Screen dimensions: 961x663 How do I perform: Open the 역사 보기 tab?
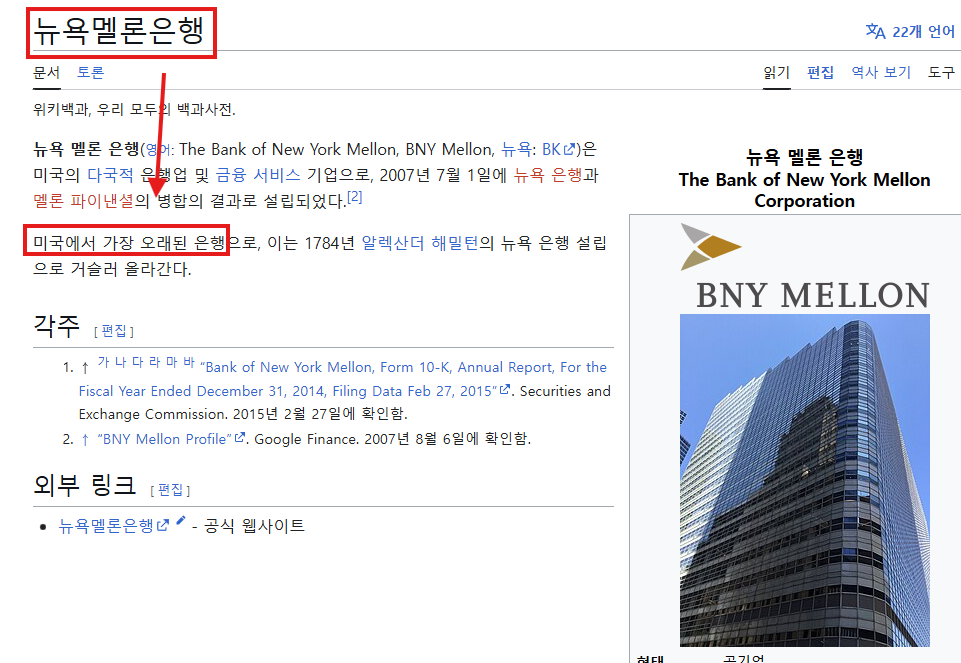(x=881, y=72)
